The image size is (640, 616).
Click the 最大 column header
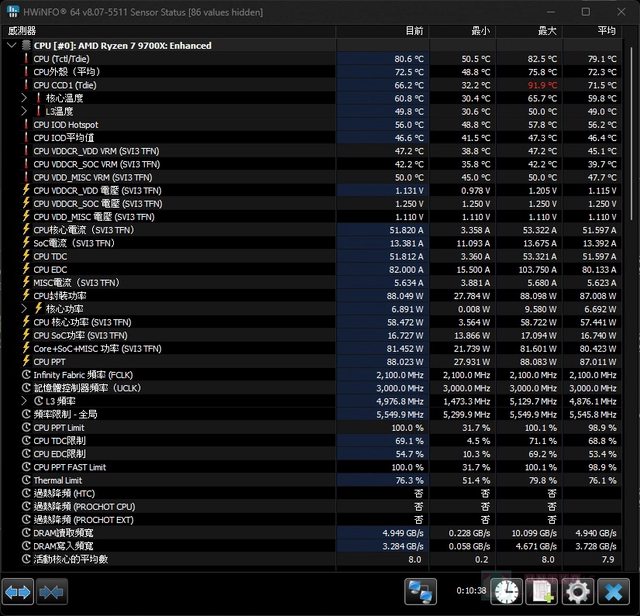click(x=545, y=32)
